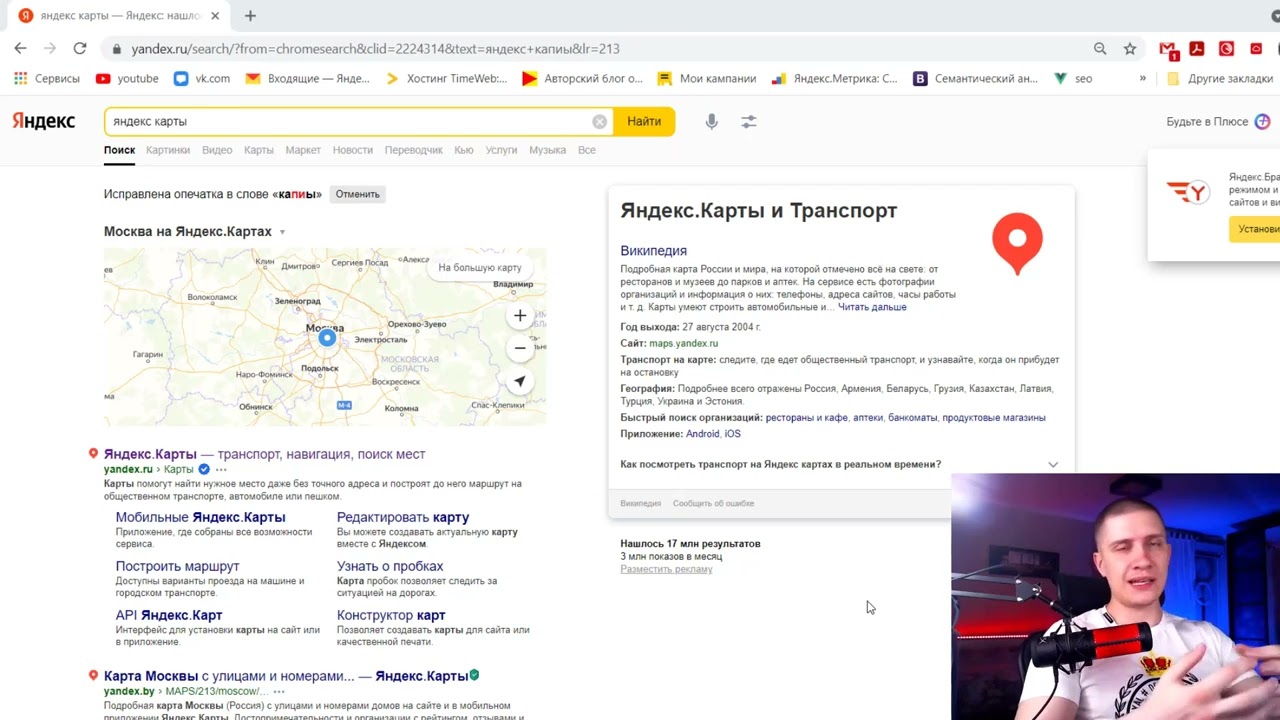1280x720 pixels.
Task: Select the Музыка tab
Action: (x=547, y=150)
